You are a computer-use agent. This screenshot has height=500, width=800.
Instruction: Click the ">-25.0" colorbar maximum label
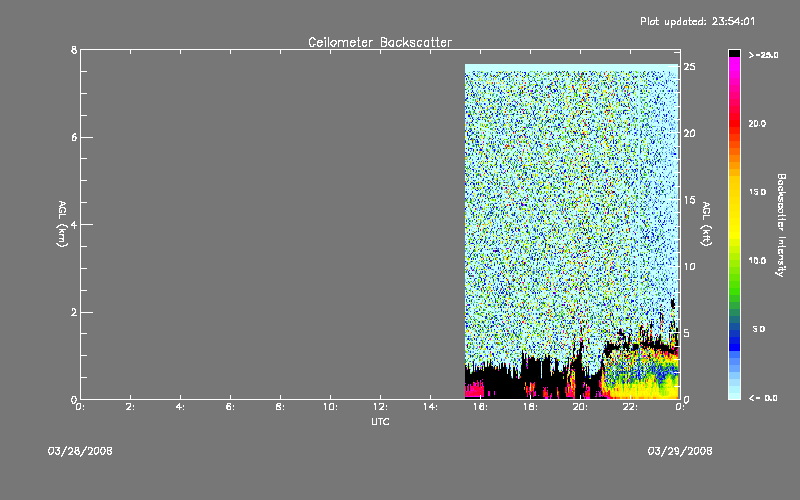763,55
